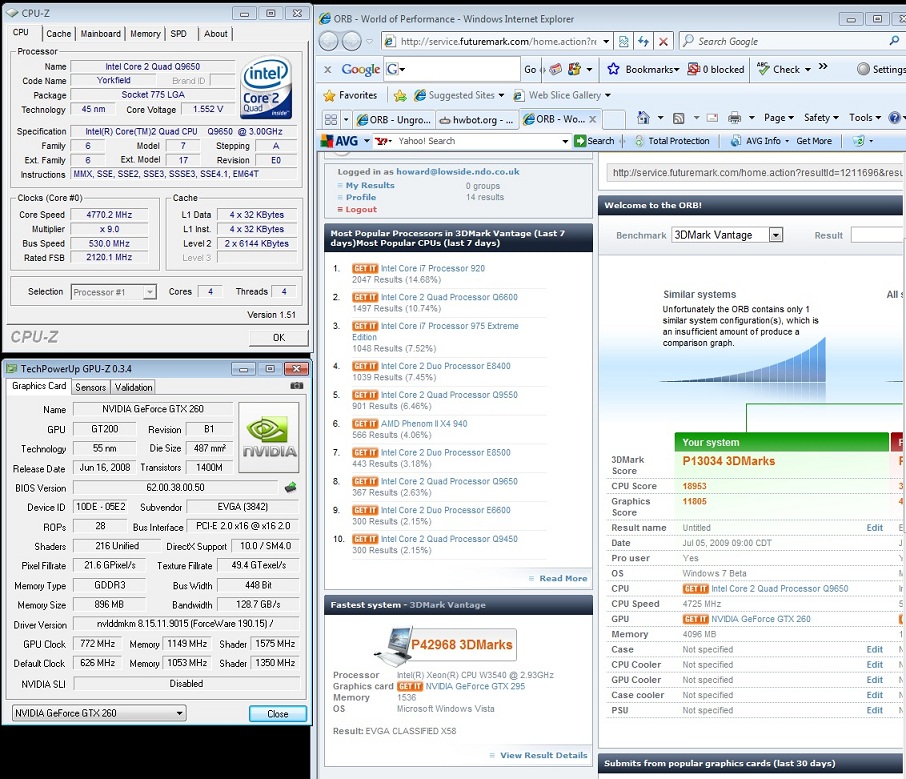Run the ABC spell Check icon
The height and width of the screenshot is (779, 906).
click(763, 69)
